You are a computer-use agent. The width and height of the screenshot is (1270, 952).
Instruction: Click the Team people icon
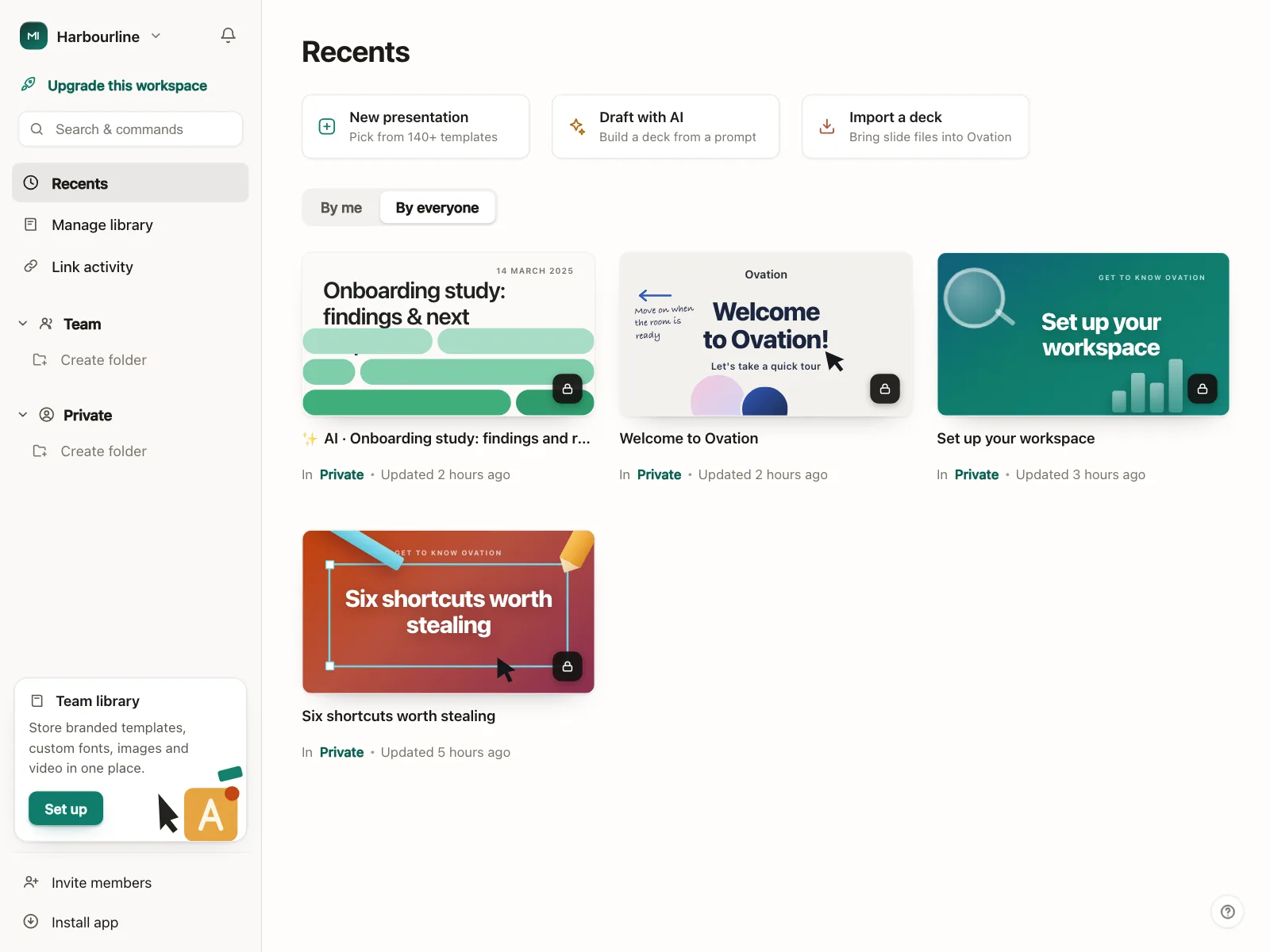46,324
